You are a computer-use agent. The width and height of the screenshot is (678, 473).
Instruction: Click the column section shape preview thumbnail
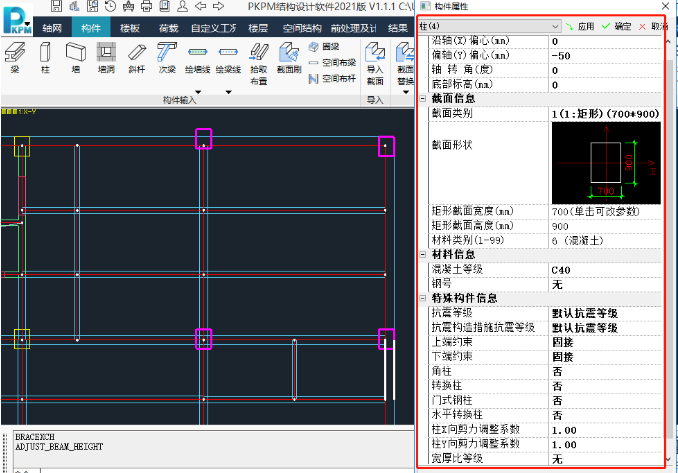point(606,163)
